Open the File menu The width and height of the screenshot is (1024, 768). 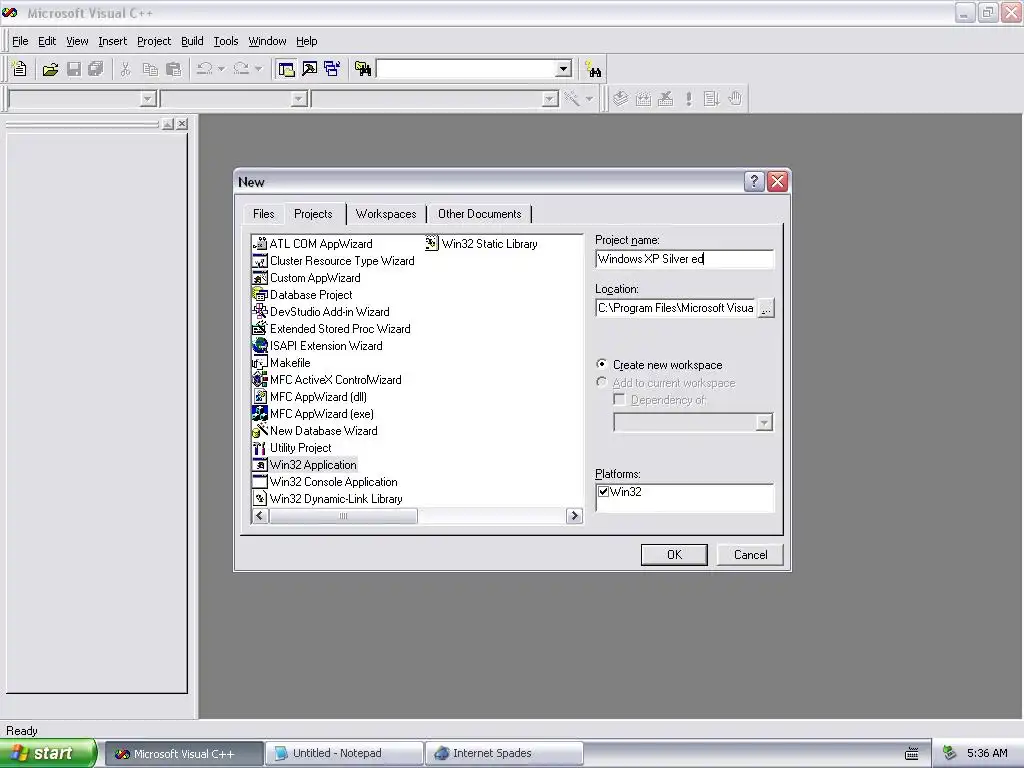point(20,41)
